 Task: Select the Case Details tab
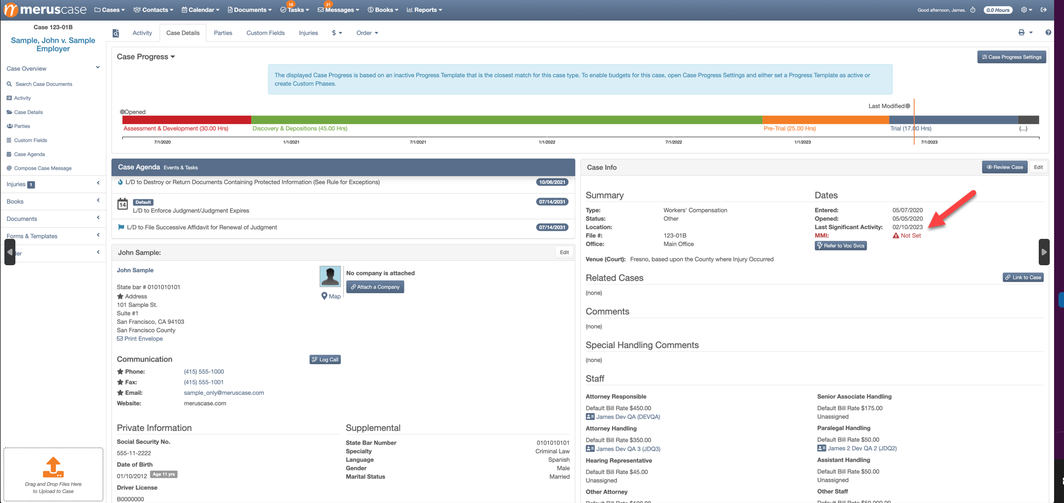pos(183,33)
